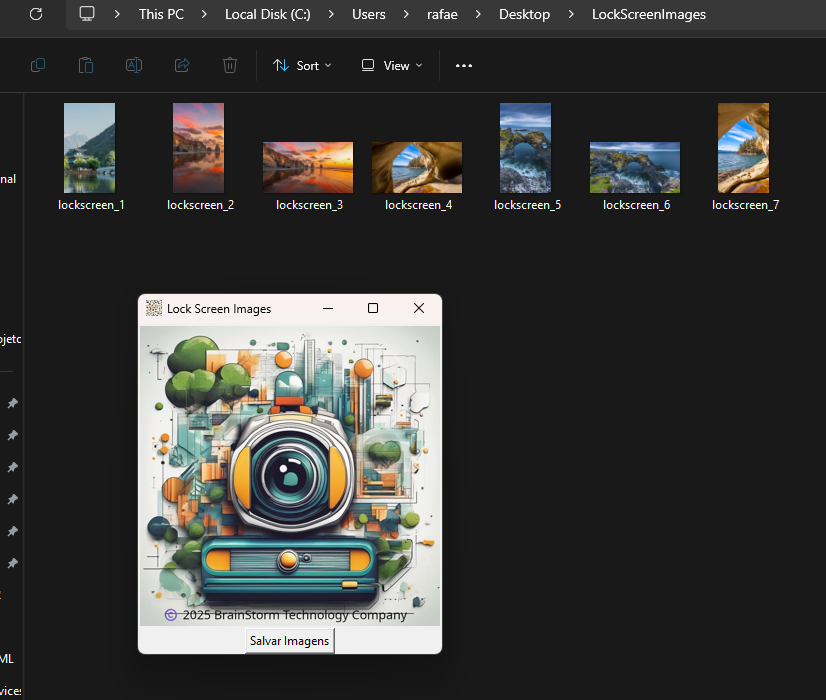Expand the chevron after Local Disk (C:)
826x700 pixels.
pyautogui.click(x=331, y=14)
